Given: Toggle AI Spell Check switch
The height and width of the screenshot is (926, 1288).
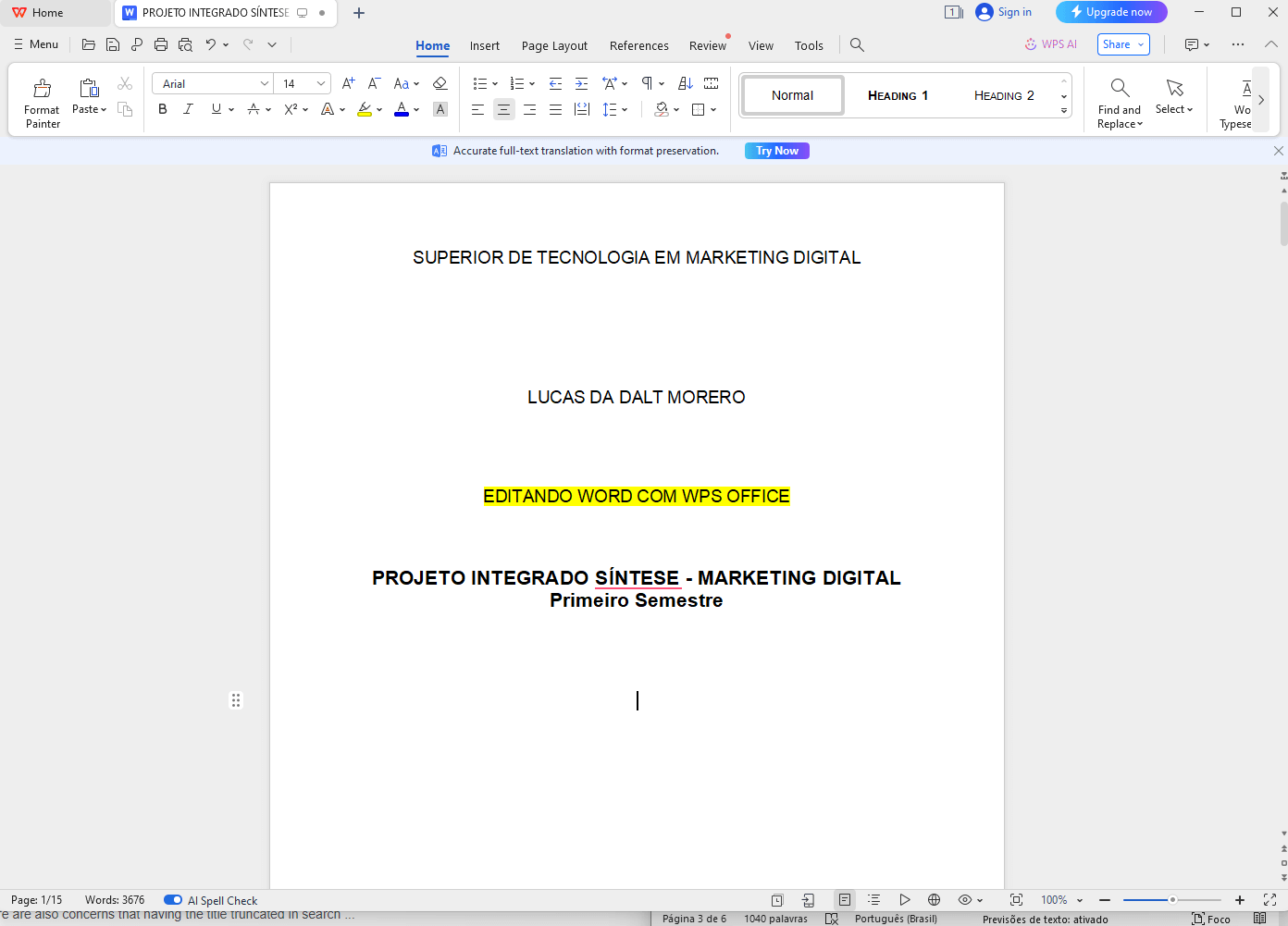Looking at the screenshot, I should pos(173,900).
